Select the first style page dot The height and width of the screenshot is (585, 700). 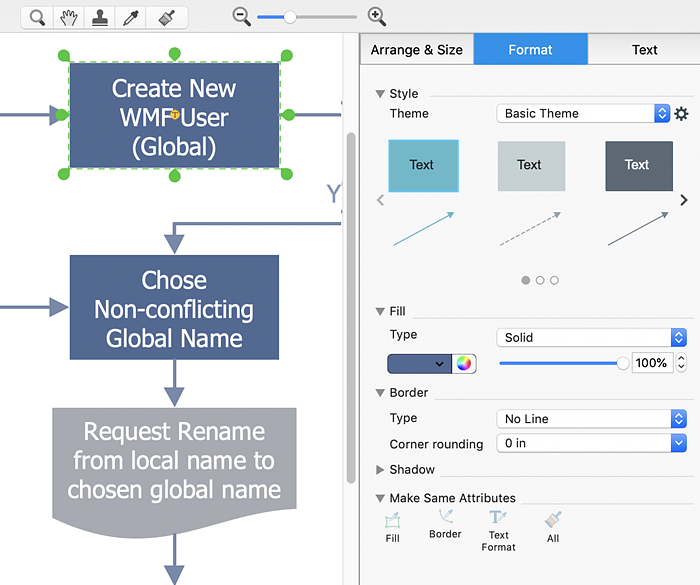pos(526,280)
